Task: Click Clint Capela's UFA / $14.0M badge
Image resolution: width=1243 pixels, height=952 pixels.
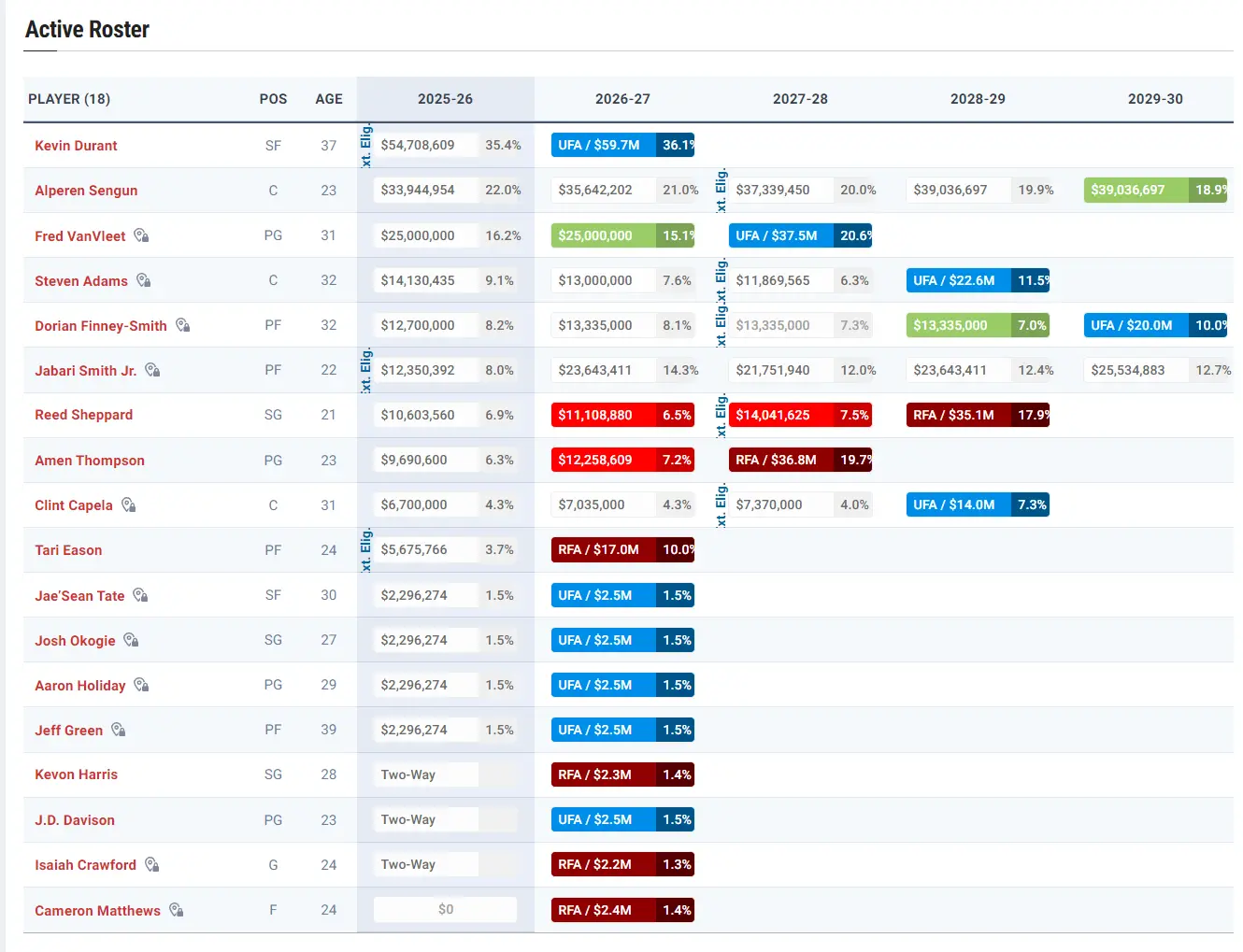Action: [x=978, y=504]
